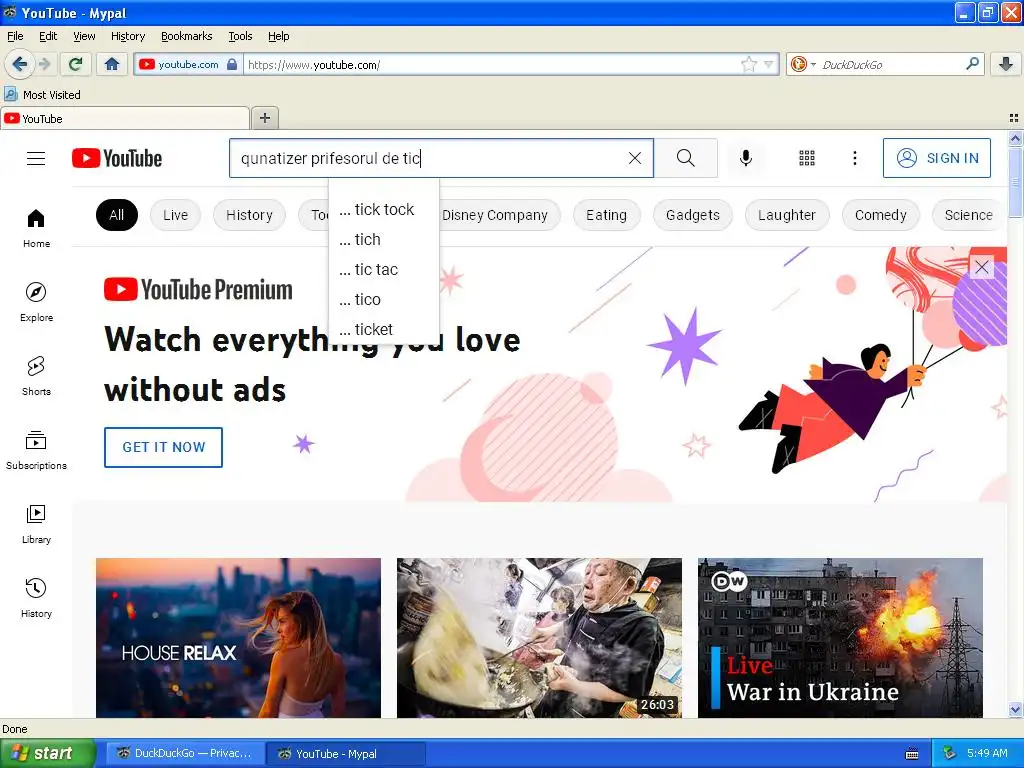
Task: Select the Comedy filter chip
Action: 880,215
